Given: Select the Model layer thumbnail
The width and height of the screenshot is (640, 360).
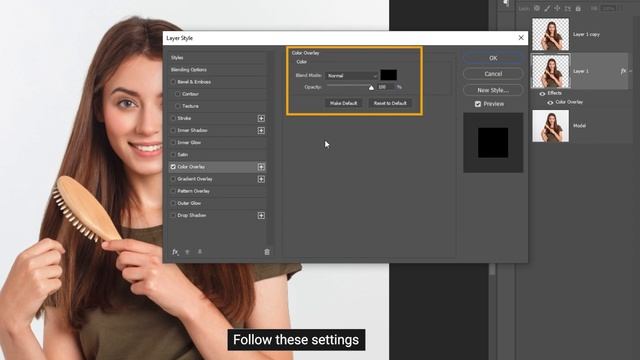Looking at the screenshot, I should (550, 126).
